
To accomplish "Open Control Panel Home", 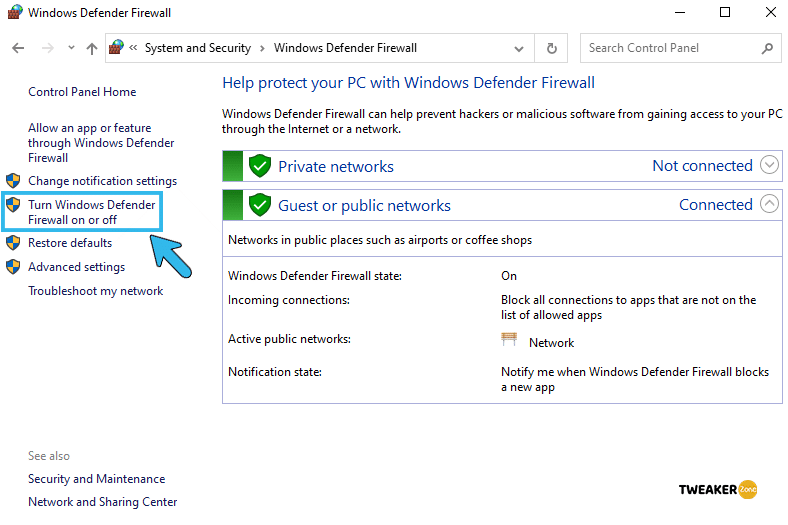I will tap(82, 92).
